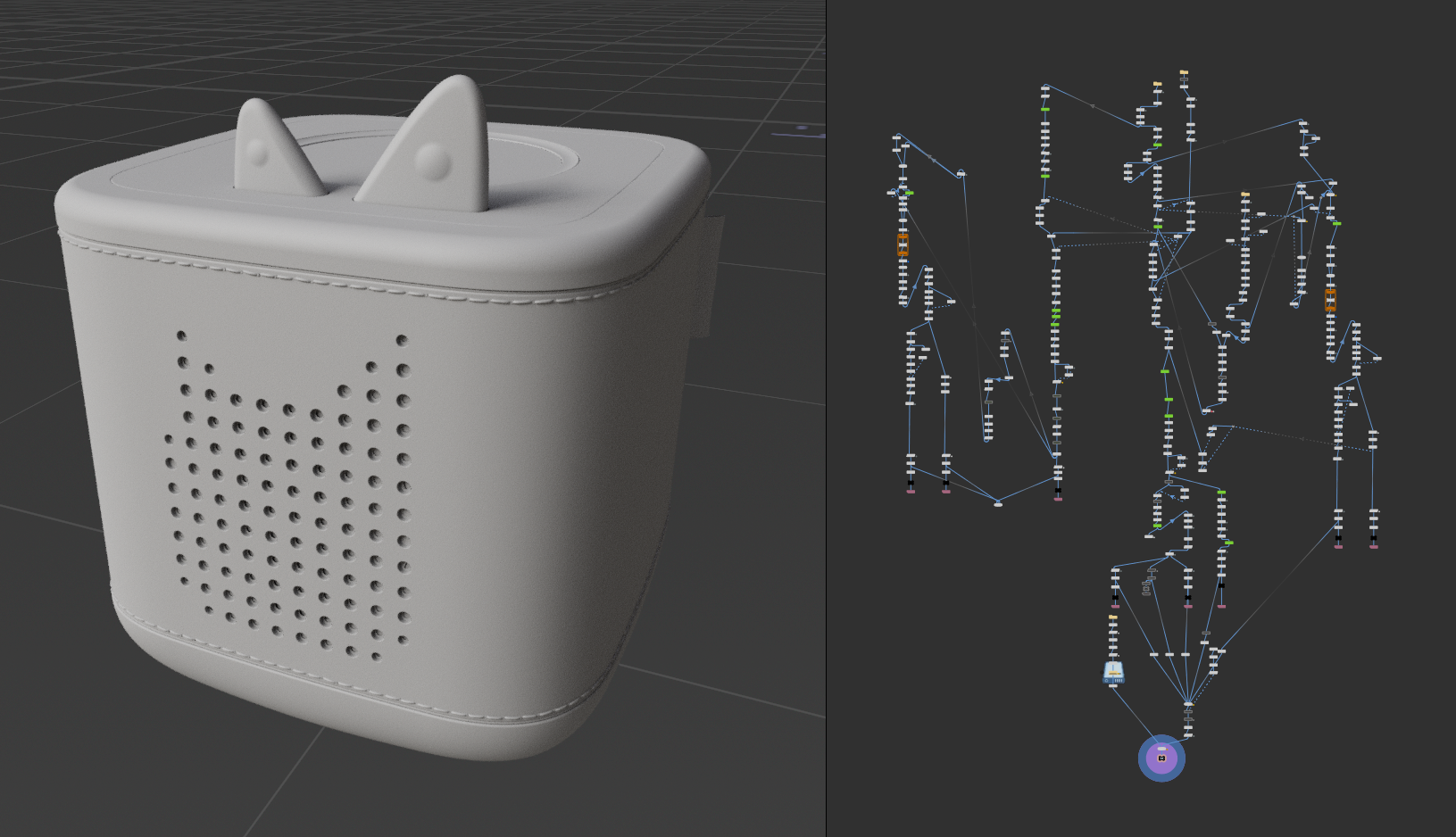This screenshot has height=837, width=1456.
Task: Select the purple-ringed output node in the network
Action: (1161, 758)
